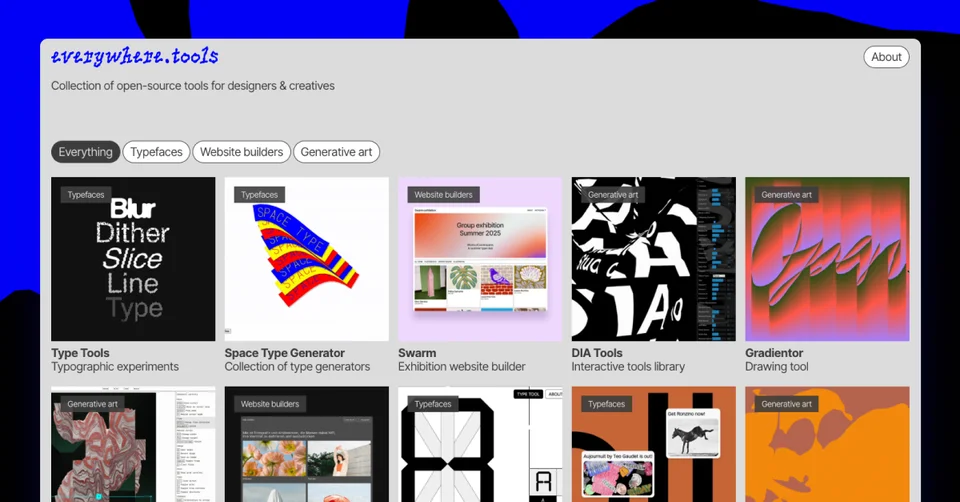The height and width of the screenshot is (502, 960).
Task: Open the Space Type Generator thumbnail
Action: click(x=306, y=259)
